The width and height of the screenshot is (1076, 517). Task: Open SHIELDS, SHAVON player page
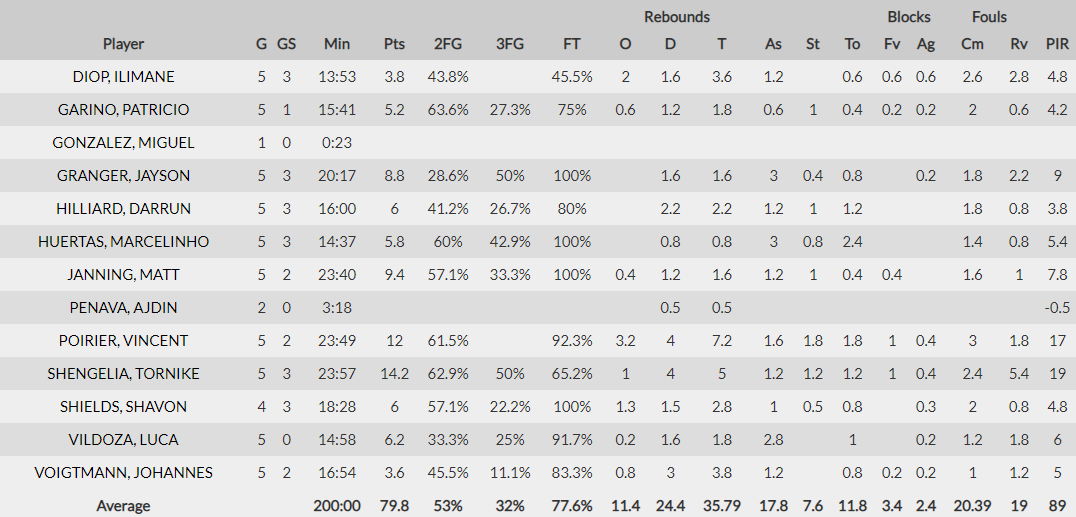point(123,407)
